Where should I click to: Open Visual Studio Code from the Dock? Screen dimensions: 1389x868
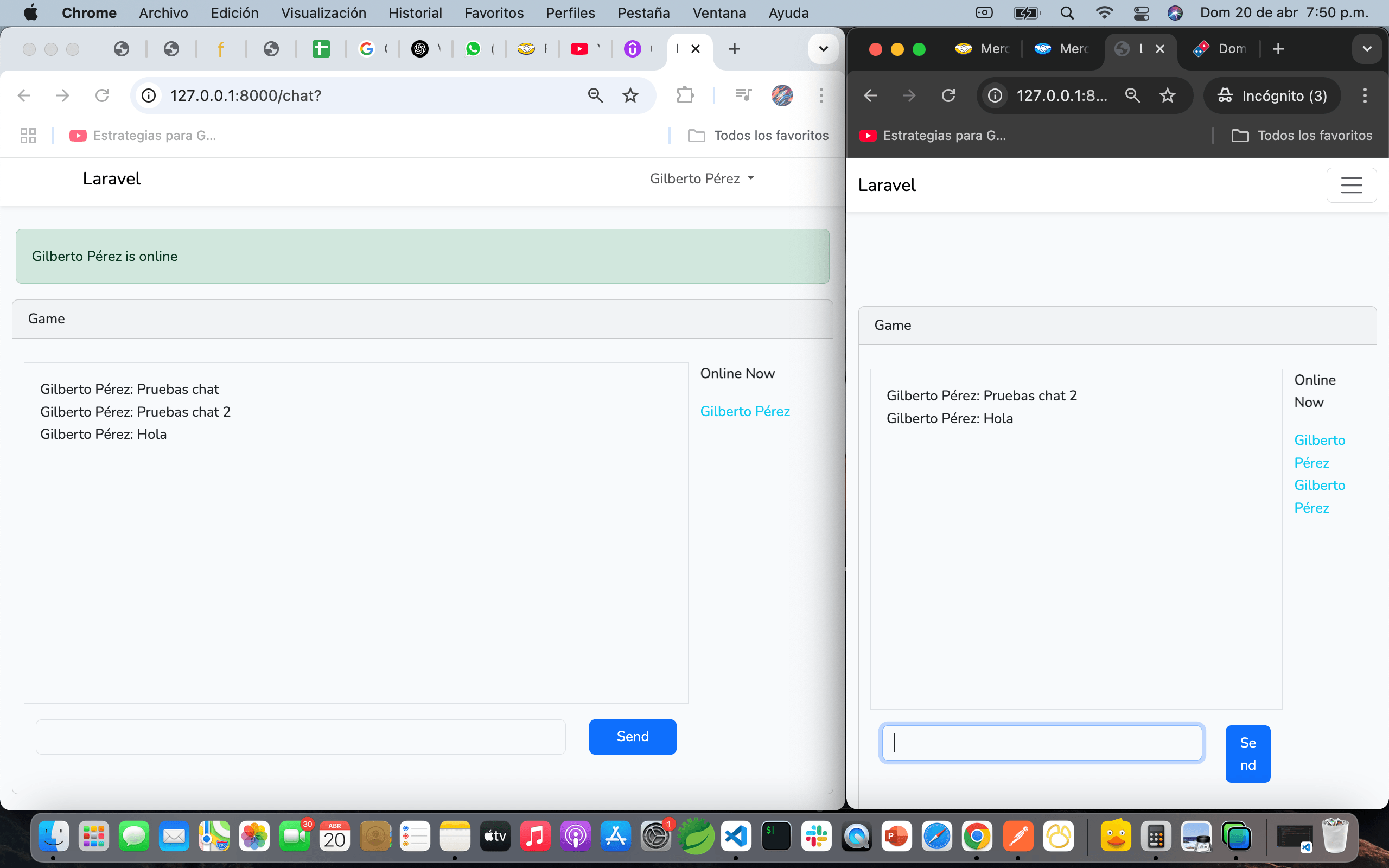(736, 837)
